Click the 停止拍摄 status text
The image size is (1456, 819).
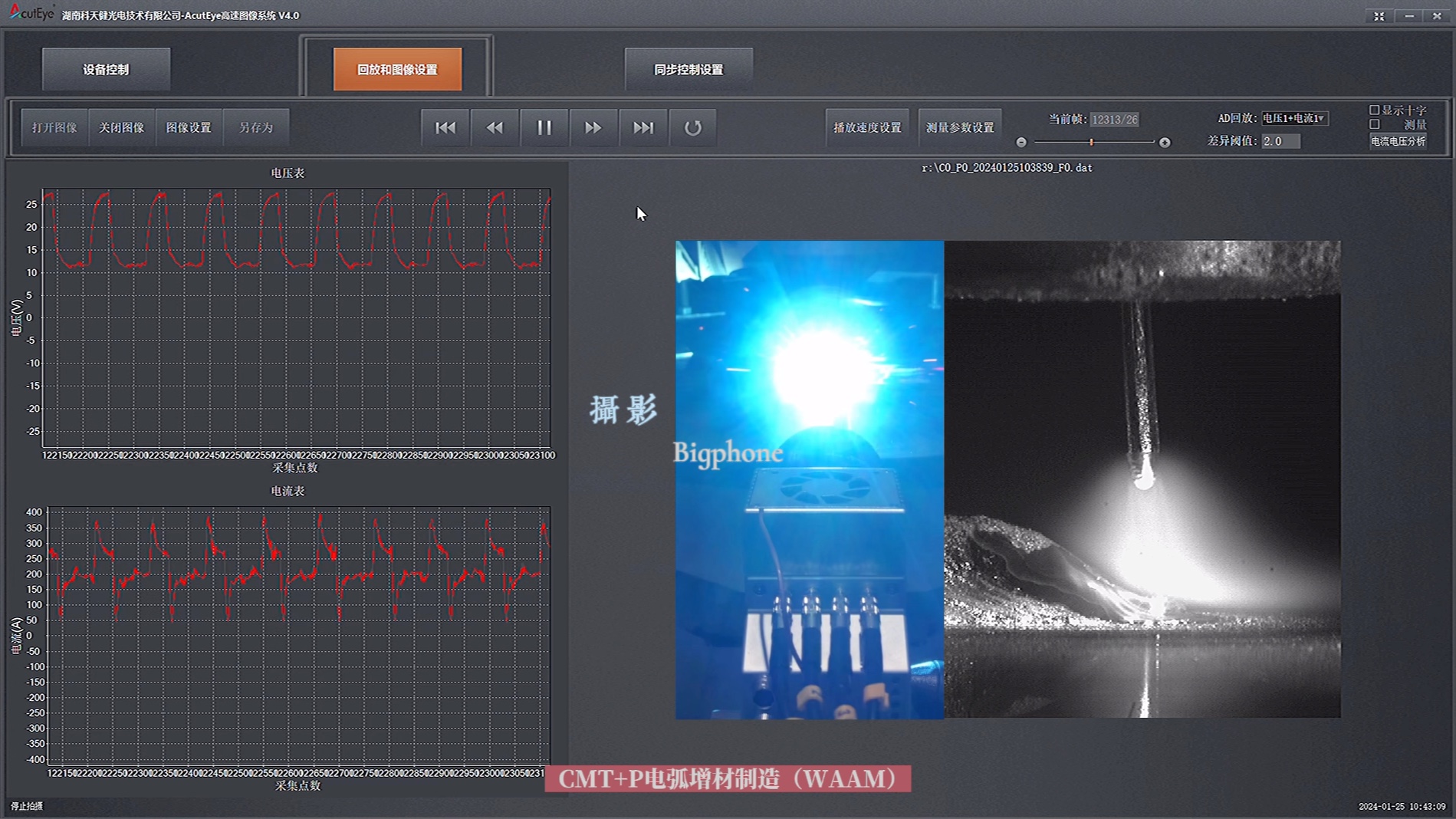pos(27,806)
